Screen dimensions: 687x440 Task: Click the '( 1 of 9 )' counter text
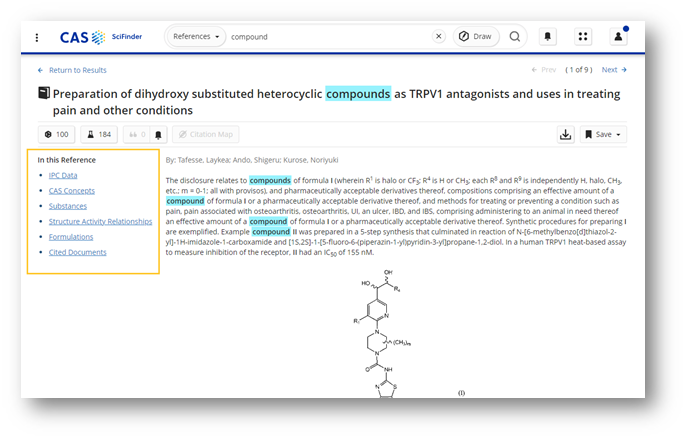[579, 70]
